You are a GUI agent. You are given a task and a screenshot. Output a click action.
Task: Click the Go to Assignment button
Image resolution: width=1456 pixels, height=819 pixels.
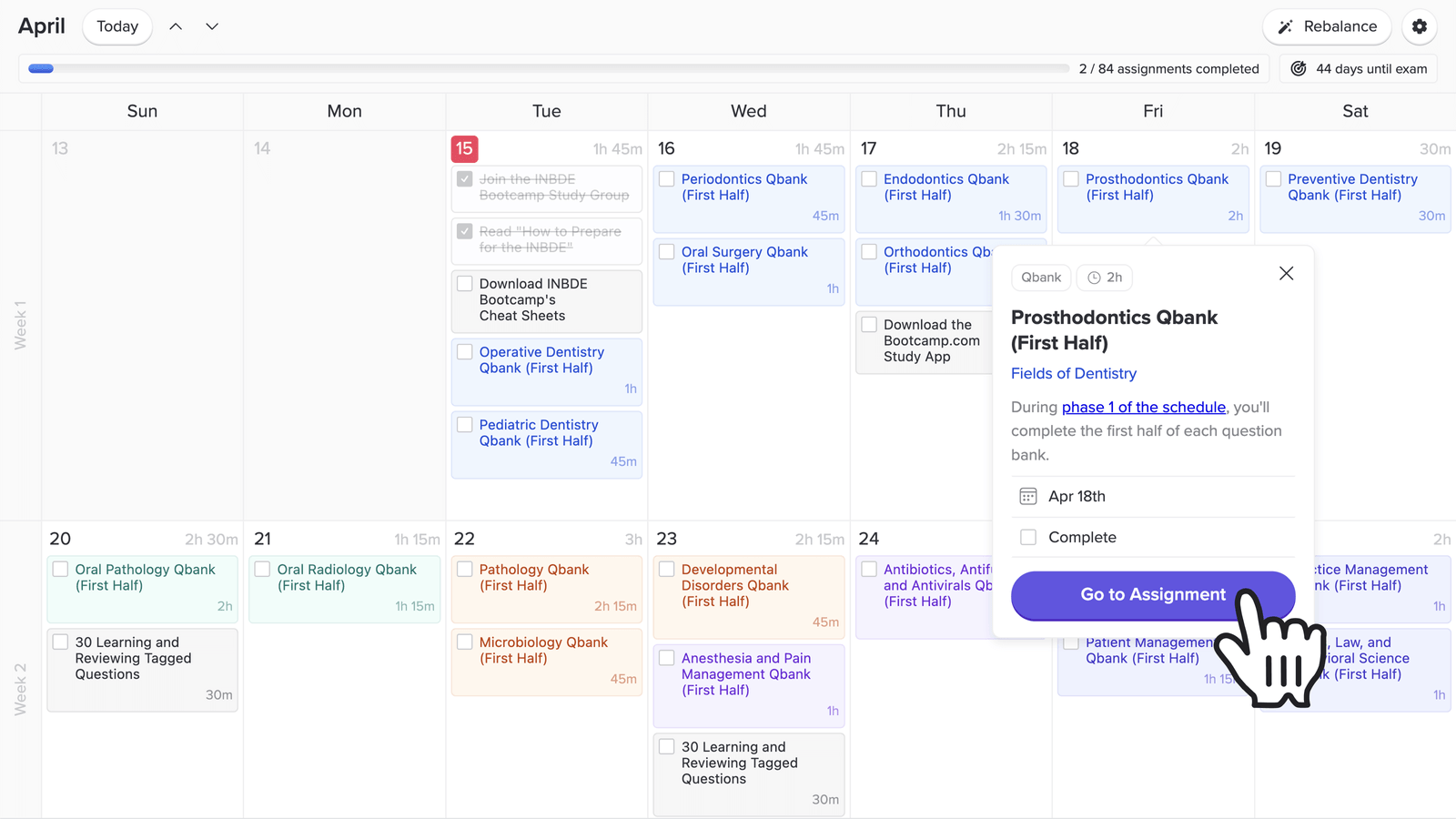click(1152, 595)
